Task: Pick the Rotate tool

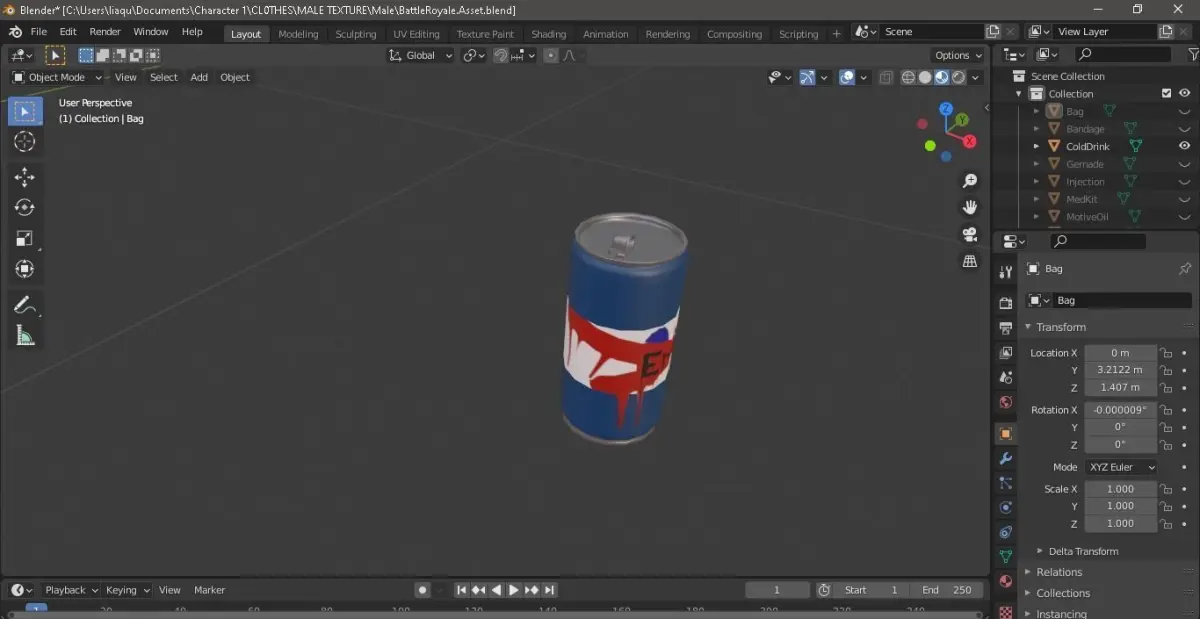Action: pyautogui.click(x=25, y=207)
